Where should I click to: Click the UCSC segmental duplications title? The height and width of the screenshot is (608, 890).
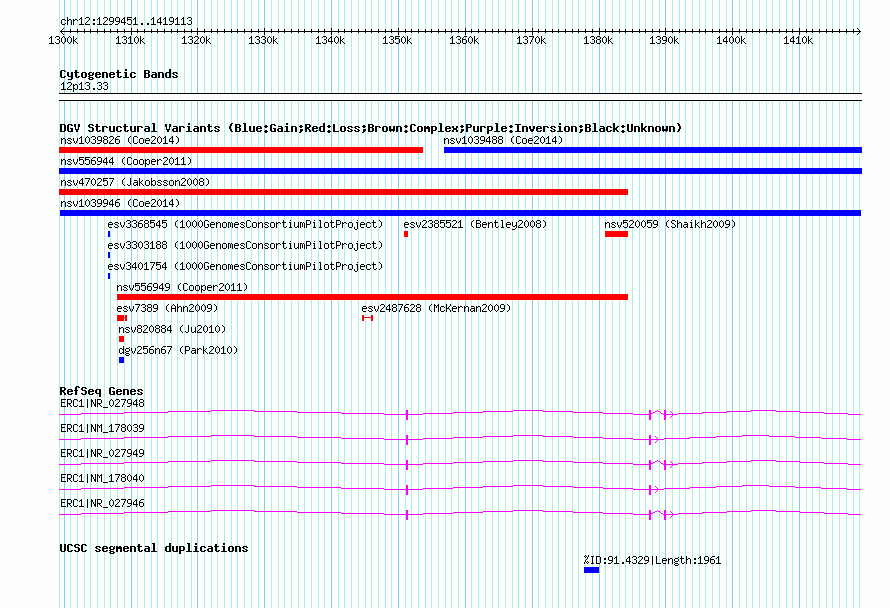pyautogui.click(x=154, y=548)
